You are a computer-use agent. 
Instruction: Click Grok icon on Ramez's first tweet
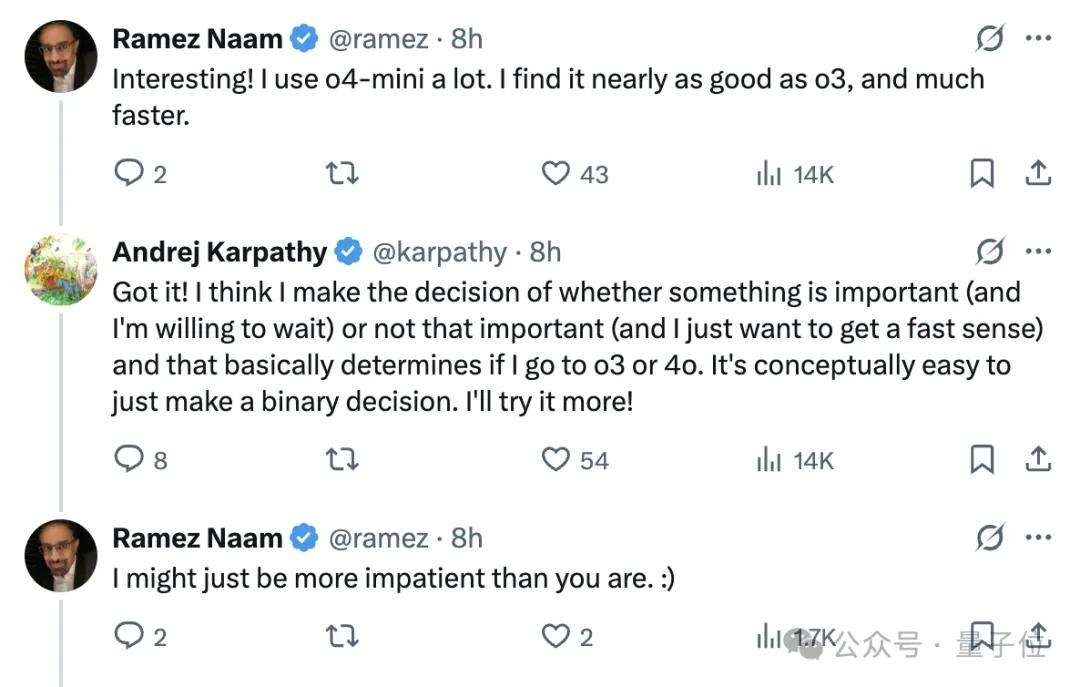(x=989, y=39)
